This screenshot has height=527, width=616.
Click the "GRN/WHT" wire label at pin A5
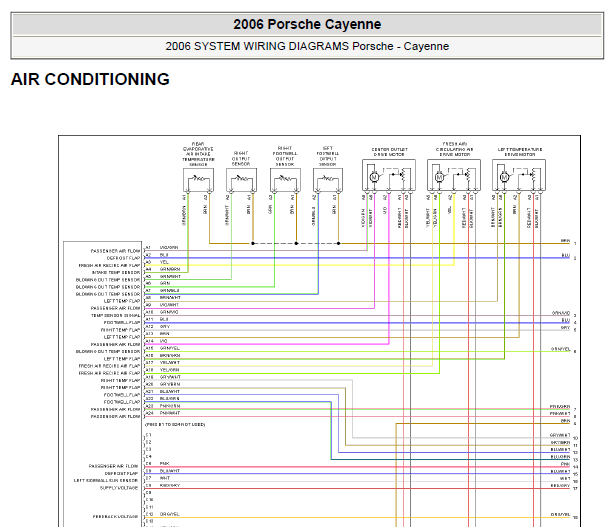(x=170, y=277)
